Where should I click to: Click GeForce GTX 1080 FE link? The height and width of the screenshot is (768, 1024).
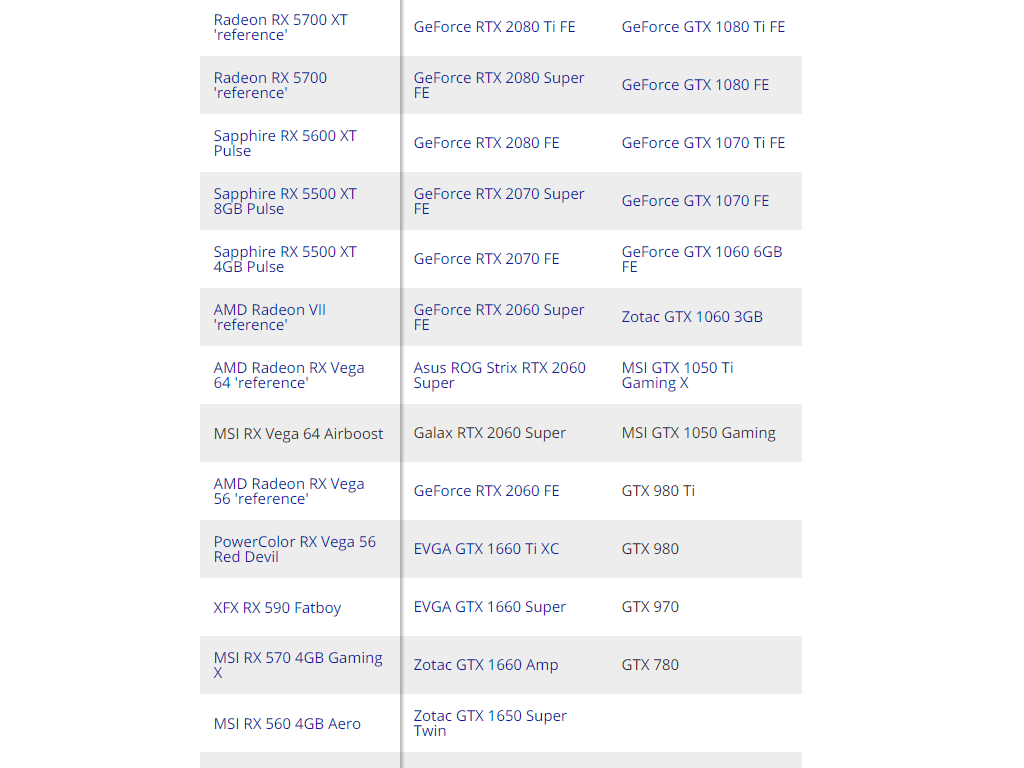point(696,86)
